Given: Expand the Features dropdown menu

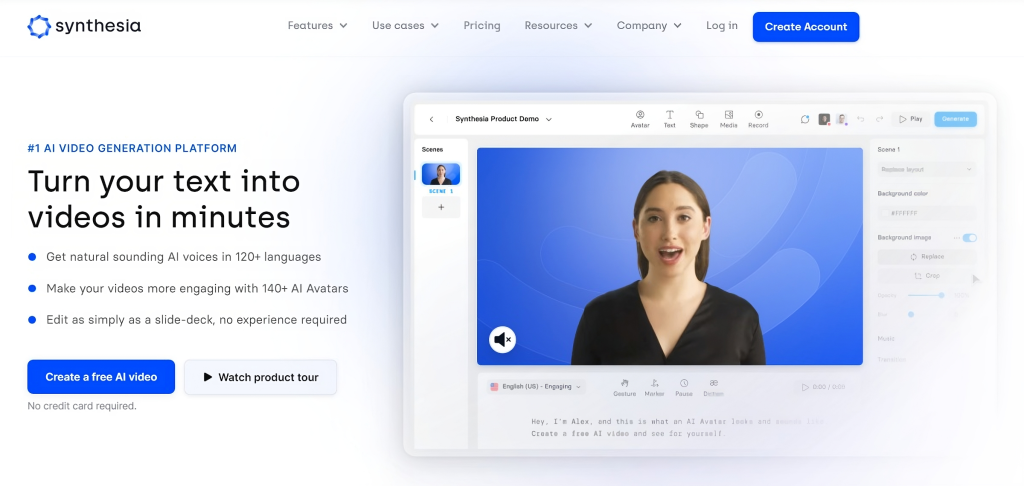Looking at the screenshot, I should 317,26.
